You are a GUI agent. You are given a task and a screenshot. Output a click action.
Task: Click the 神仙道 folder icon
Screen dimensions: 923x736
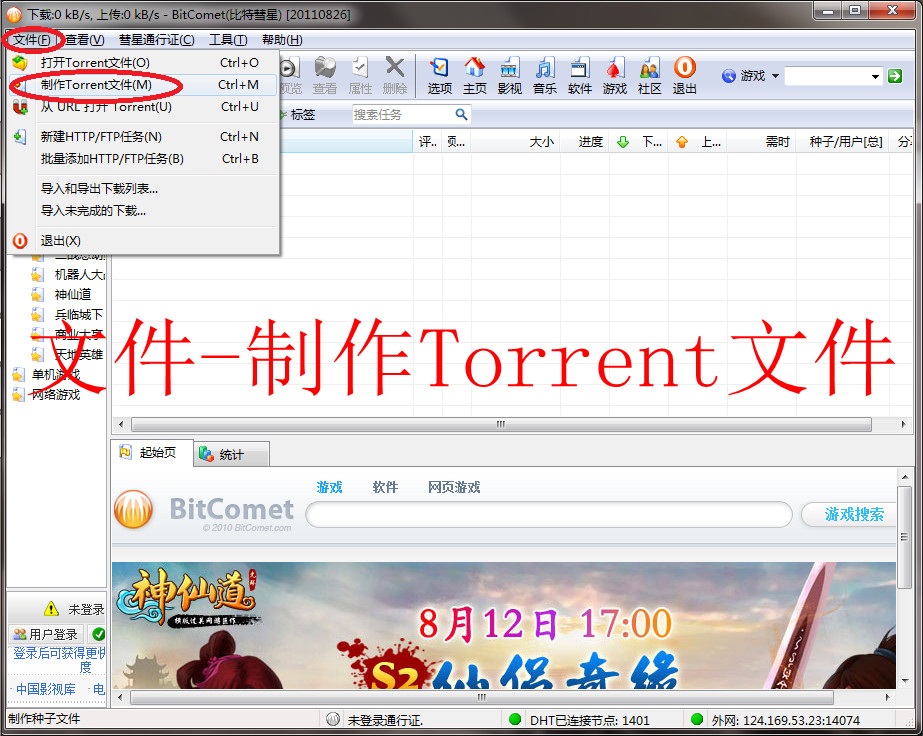pyautogui.click(x=37, y=294)
